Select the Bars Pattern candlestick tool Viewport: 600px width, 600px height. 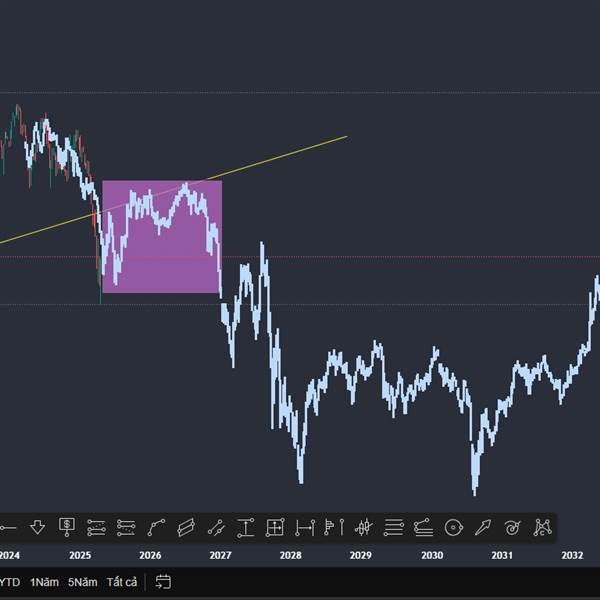364,528
